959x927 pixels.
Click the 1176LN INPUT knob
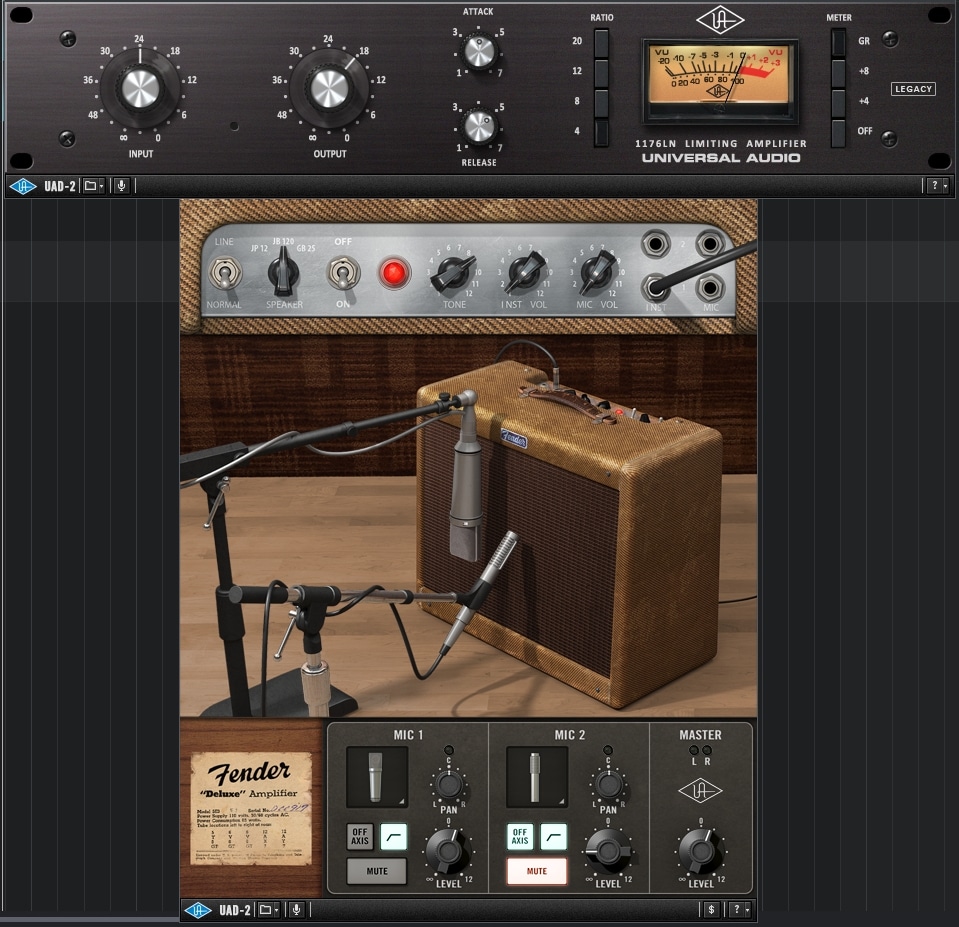click(140, 89)
